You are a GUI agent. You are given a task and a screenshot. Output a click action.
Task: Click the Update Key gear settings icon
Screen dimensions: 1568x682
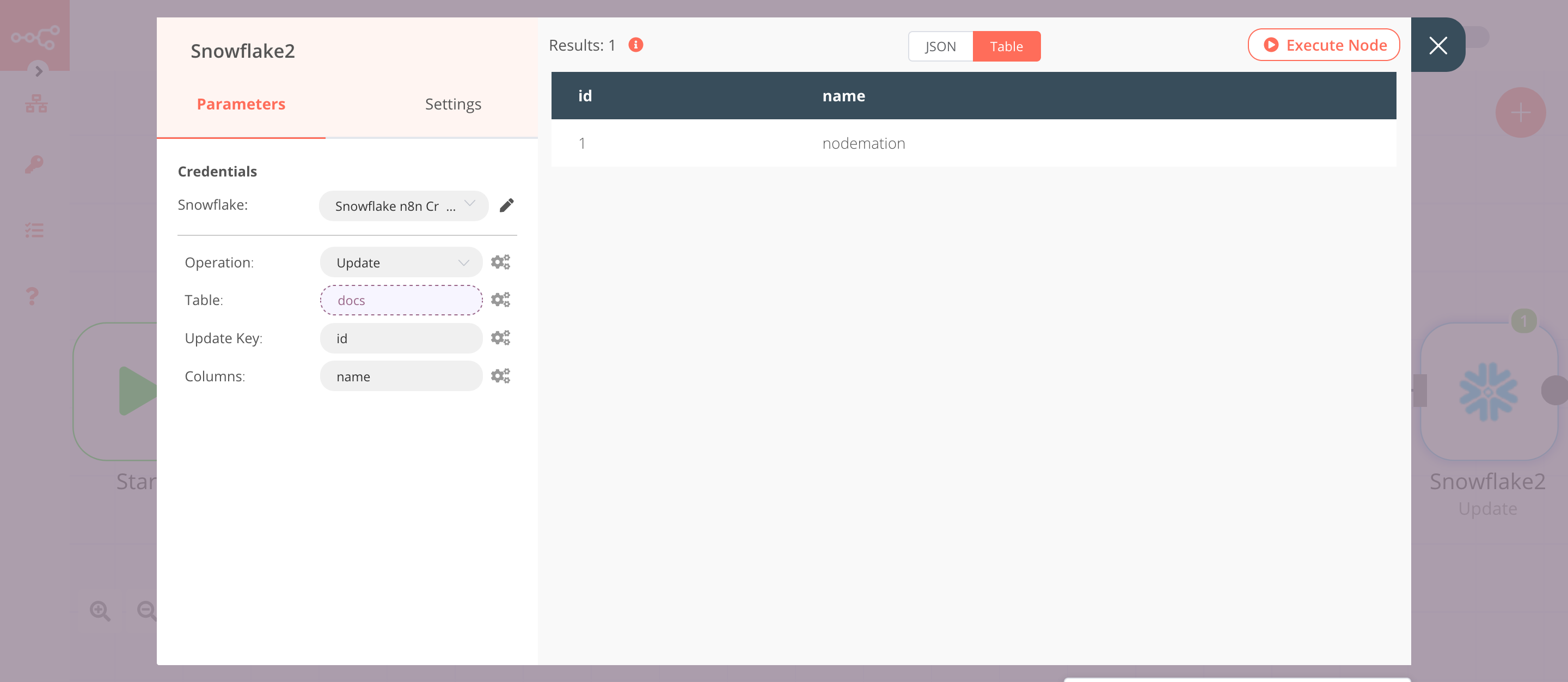click(500, 338)
